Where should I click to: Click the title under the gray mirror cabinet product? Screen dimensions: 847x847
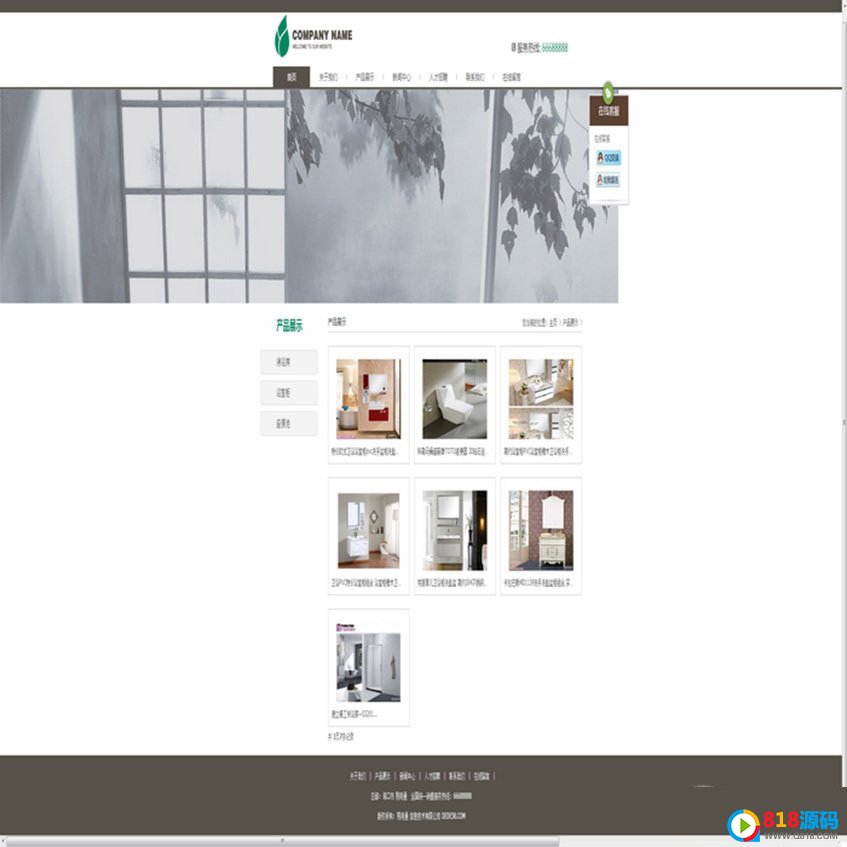click(x=452, y=583)
